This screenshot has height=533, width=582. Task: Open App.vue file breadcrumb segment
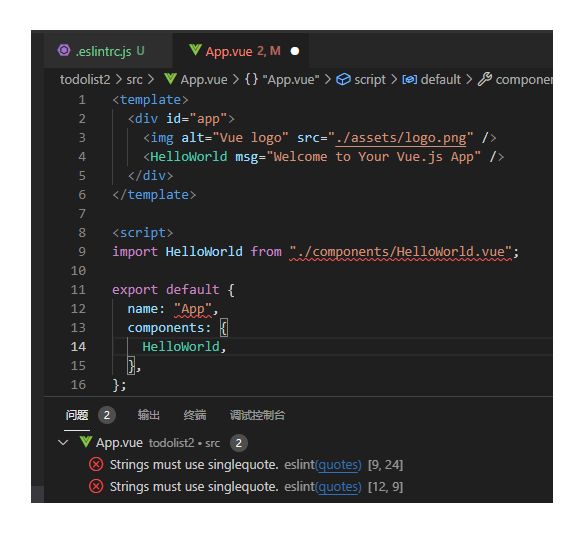point(204,79)
